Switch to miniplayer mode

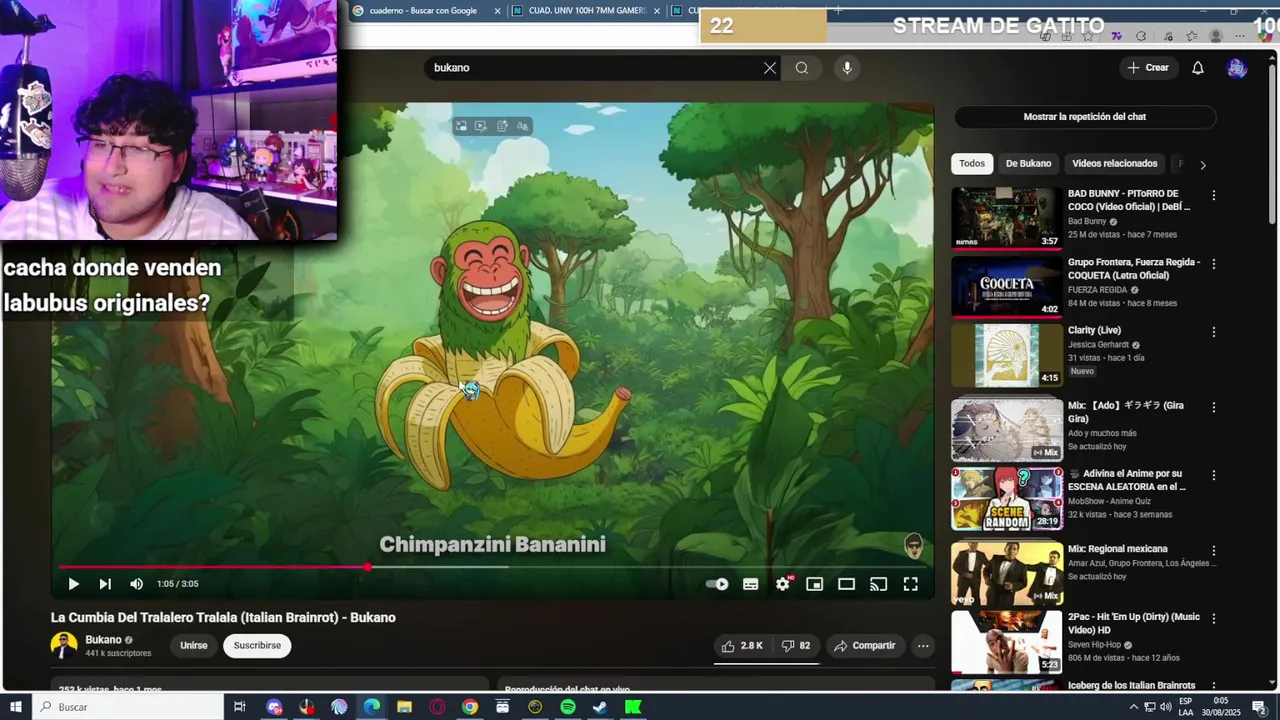tap(815, 584)
